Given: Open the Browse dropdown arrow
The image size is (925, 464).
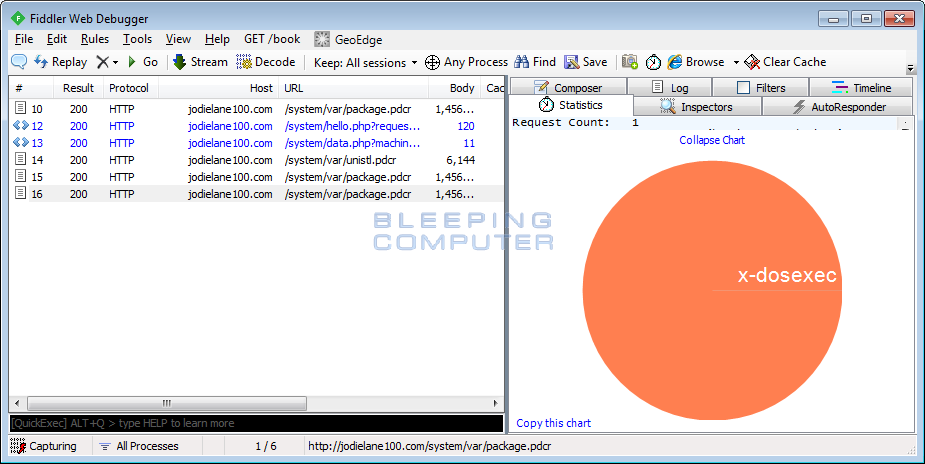Looking at the screenshot, I should (x=736, y=62).
